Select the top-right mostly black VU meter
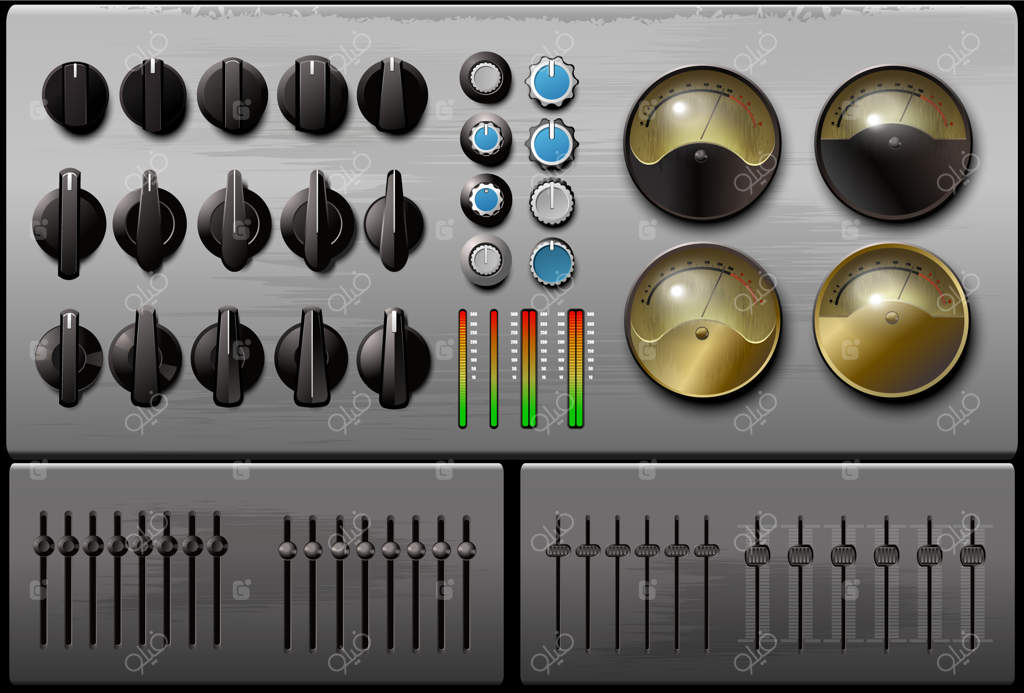The width and height of the screenshot is (1024, 693). pos(894,143)
